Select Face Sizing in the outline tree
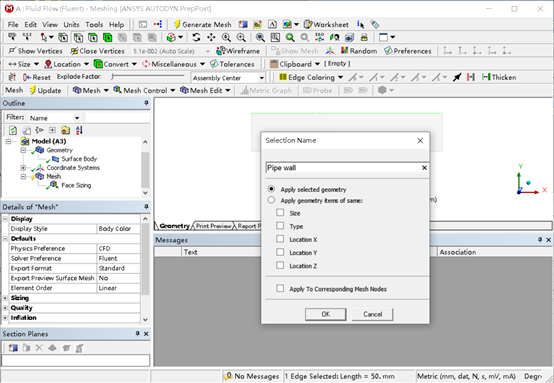Image resolution: width=554 pixels, height=383 pixels. click(76, 185)
